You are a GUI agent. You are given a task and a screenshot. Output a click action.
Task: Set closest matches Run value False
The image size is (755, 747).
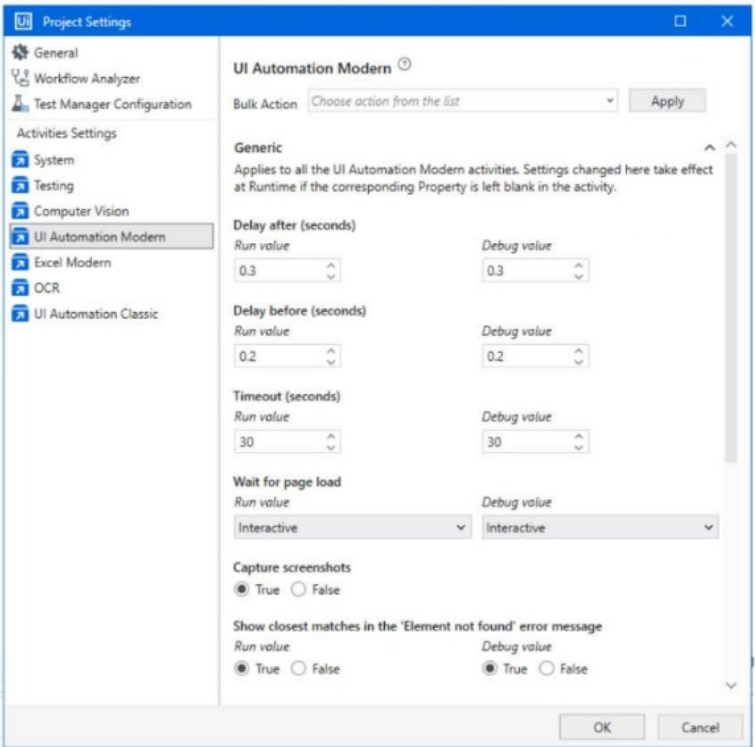click(x=298, y=668)
